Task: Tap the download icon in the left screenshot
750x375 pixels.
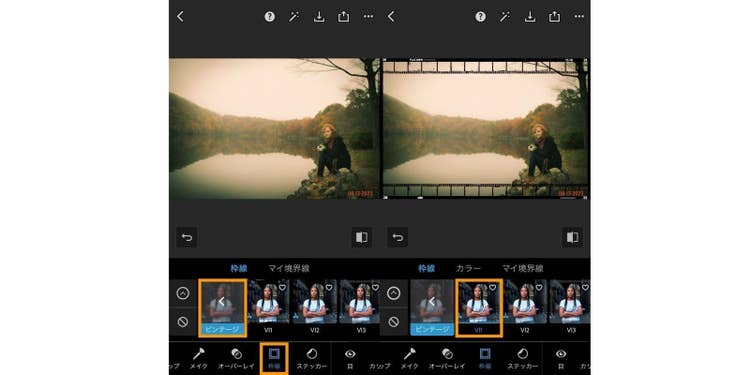Action: 319,17
